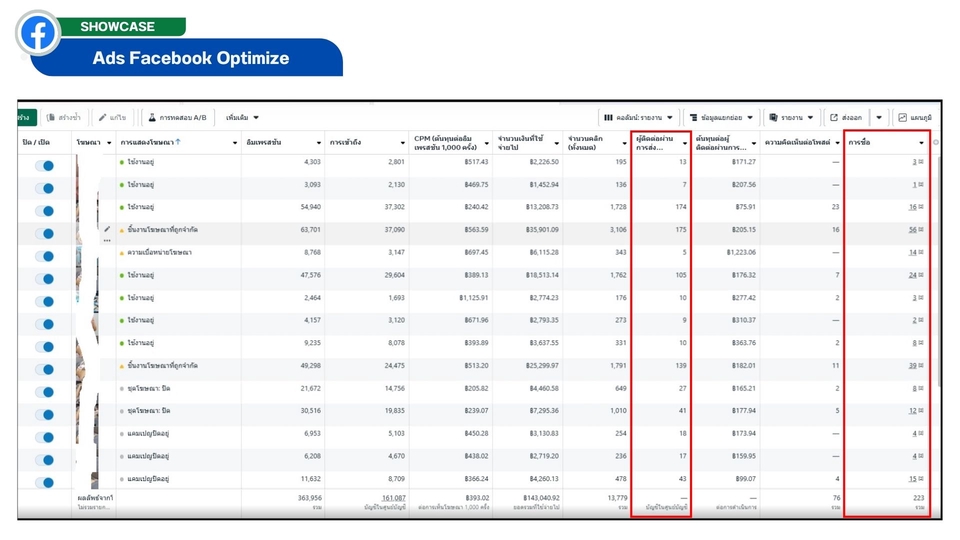Image resolution: width=960 pixels, height=540 pixels.
Task: Click the chart (แผนภูมิ) icon button
Action: [915, 118]
